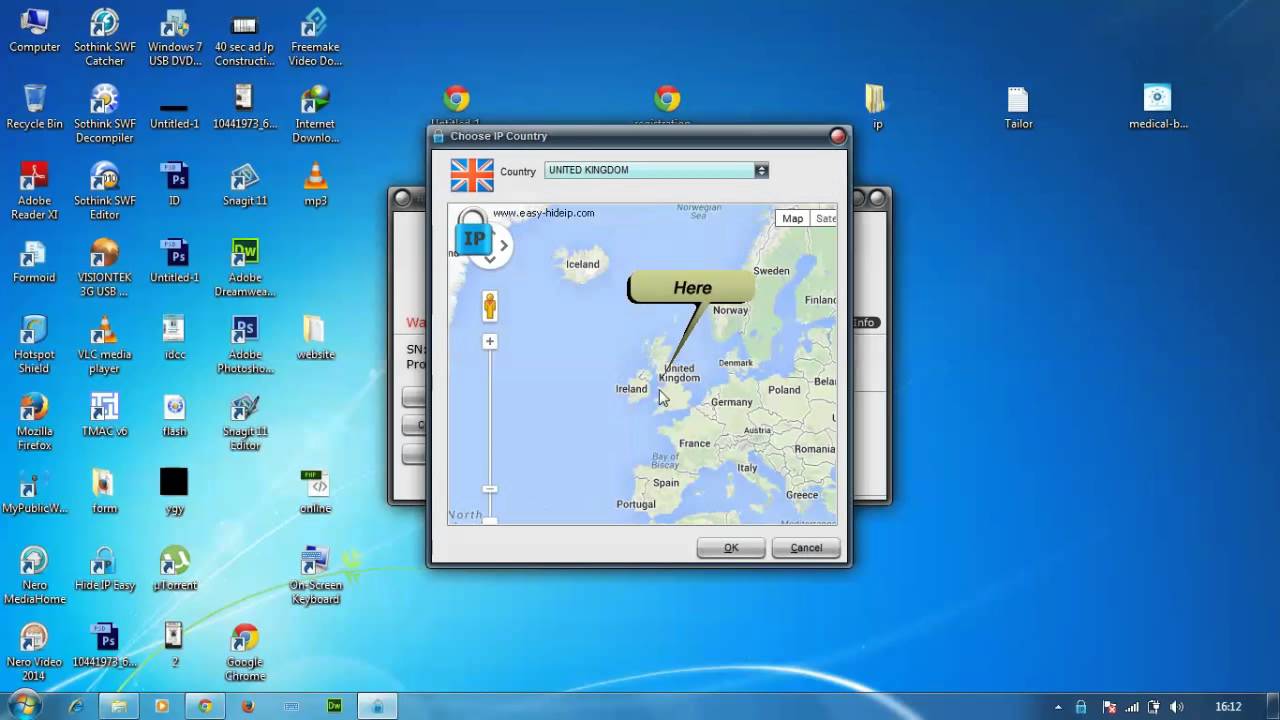
Task: Click the yellow Street View pegman icon
Action: (x=490, y=306)
